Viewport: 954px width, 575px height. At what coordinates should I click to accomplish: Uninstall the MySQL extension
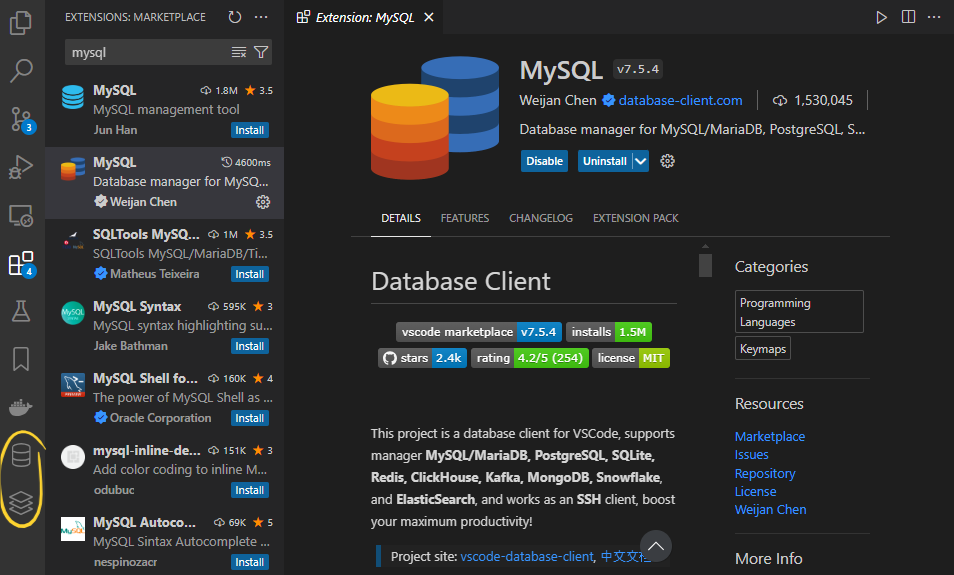(x=605, y=161)
